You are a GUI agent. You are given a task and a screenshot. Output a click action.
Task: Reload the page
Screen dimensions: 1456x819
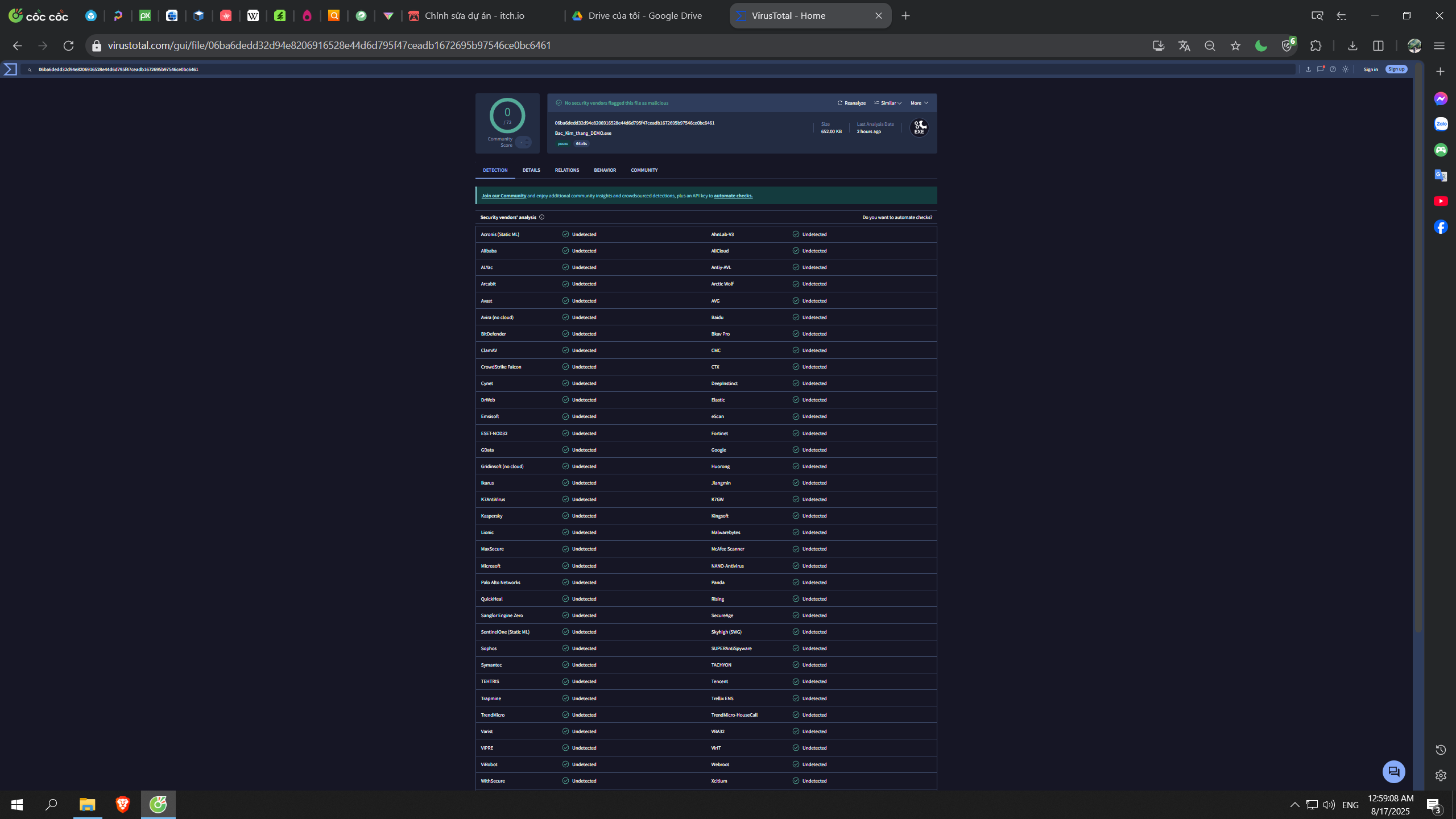click(x=68, y=45)
